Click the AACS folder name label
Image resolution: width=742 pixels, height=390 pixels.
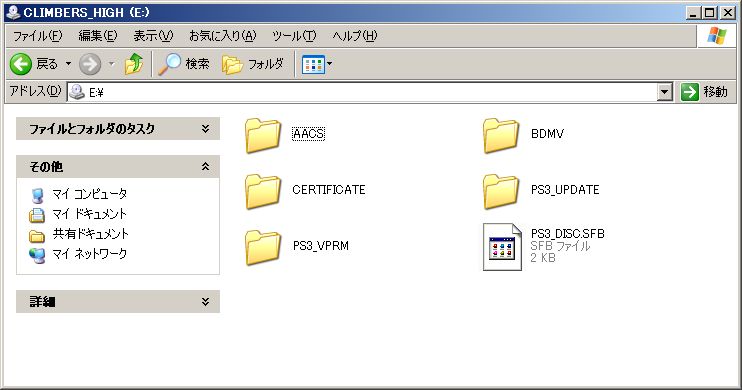pos(309,134)
